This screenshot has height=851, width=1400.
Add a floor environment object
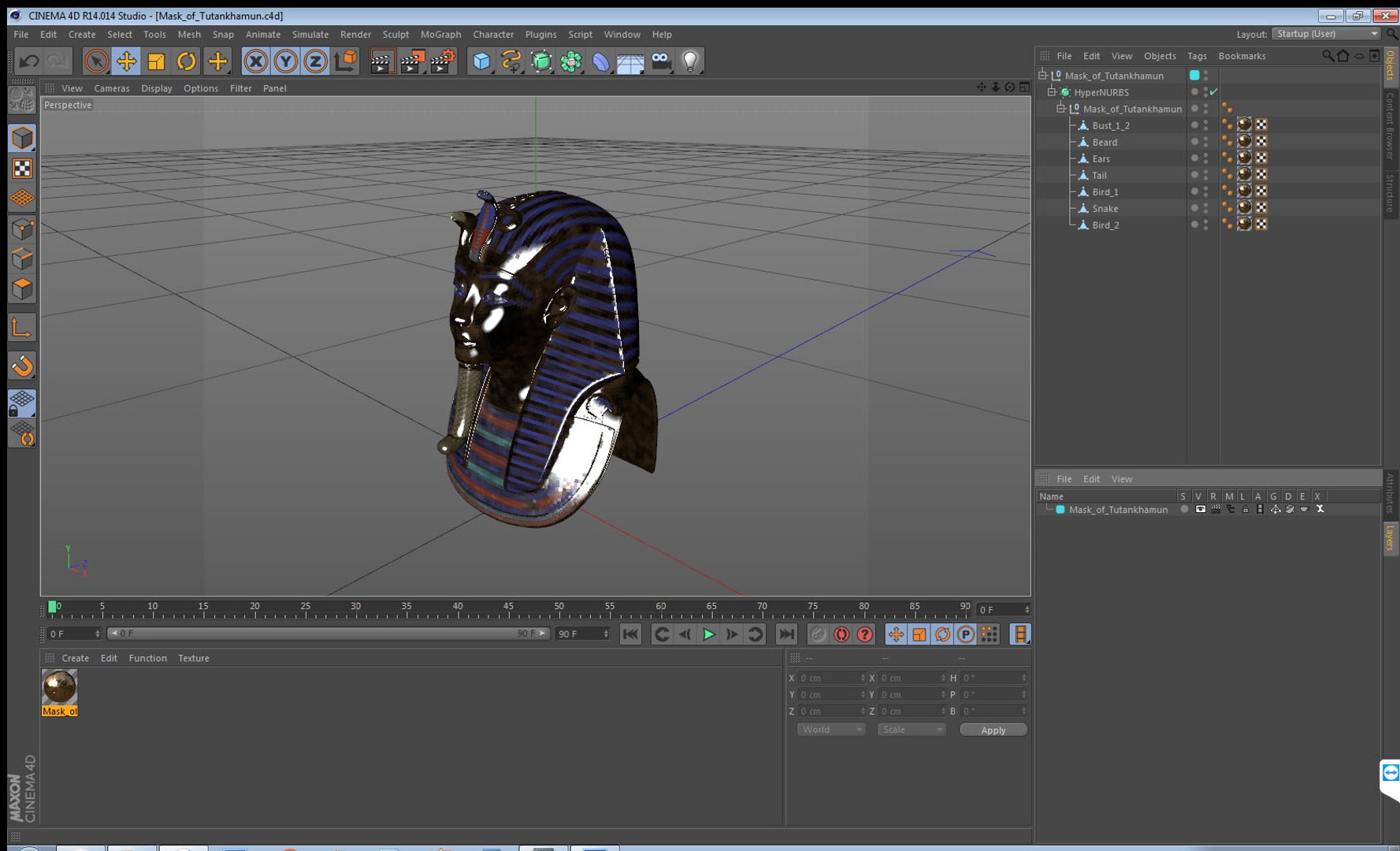click(x=631, y=61)
